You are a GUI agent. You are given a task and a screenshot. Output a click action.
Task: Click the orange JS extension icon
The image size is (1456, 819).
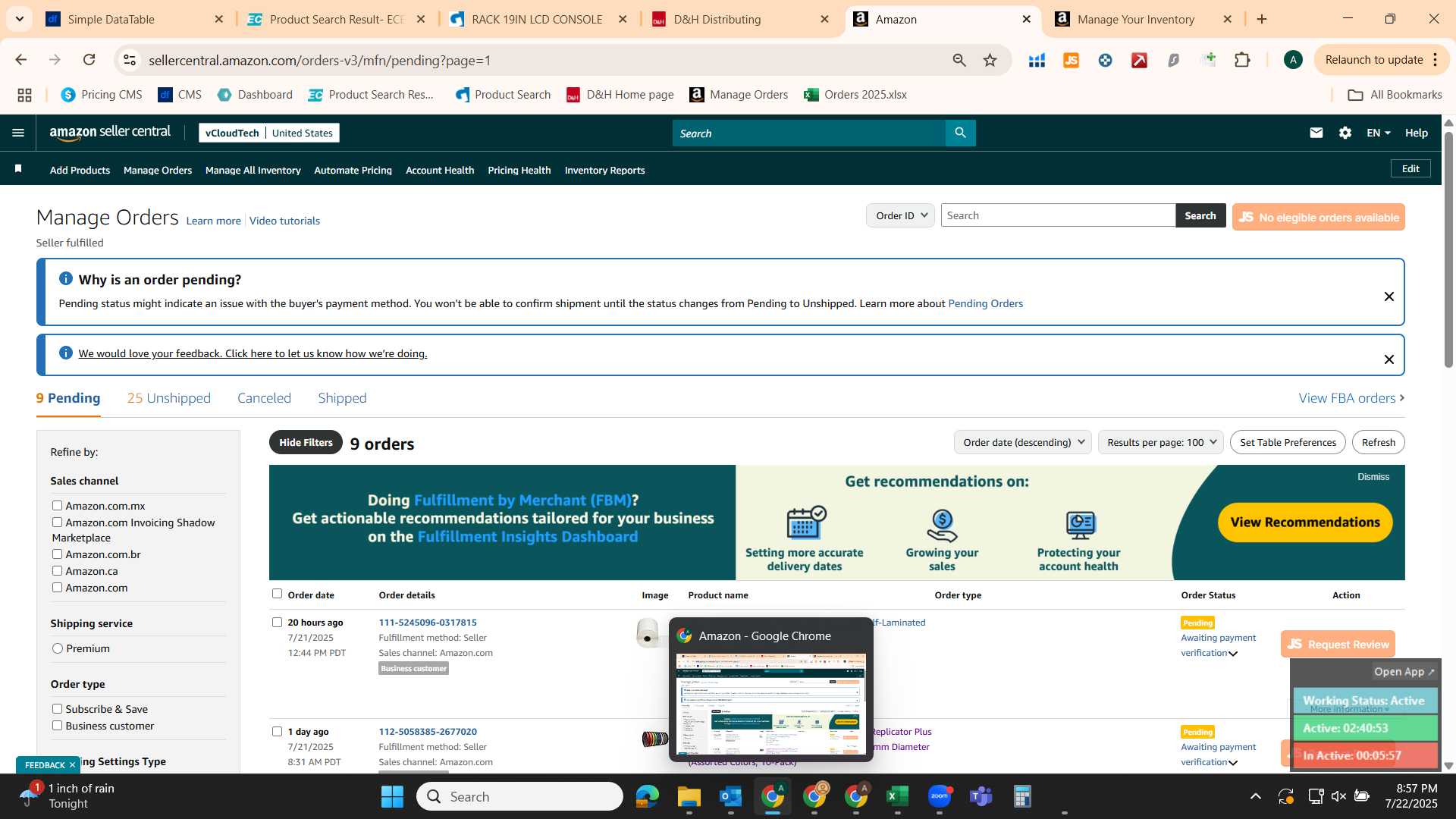coord(1071,60)
